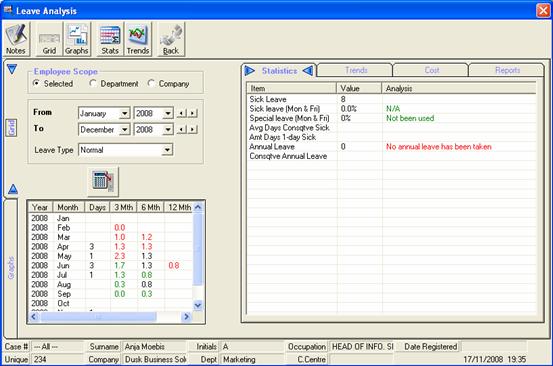Click Leave Analysis title bar app icon
Image resolution: width=553 pixels, height=366 pixels.
click(8, 10)
